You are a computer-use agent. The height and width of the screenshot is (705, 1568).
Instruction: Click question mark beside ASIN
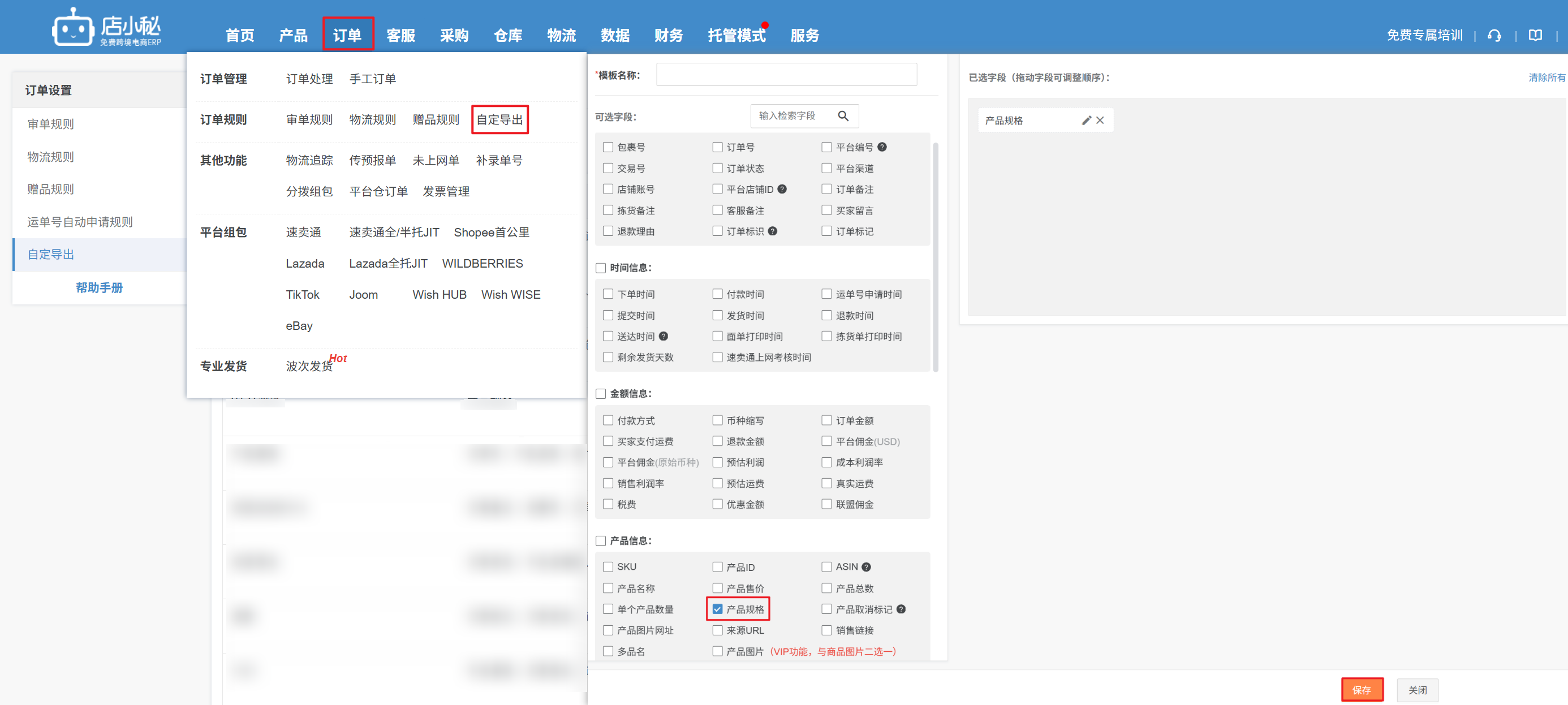pos(866,567)
